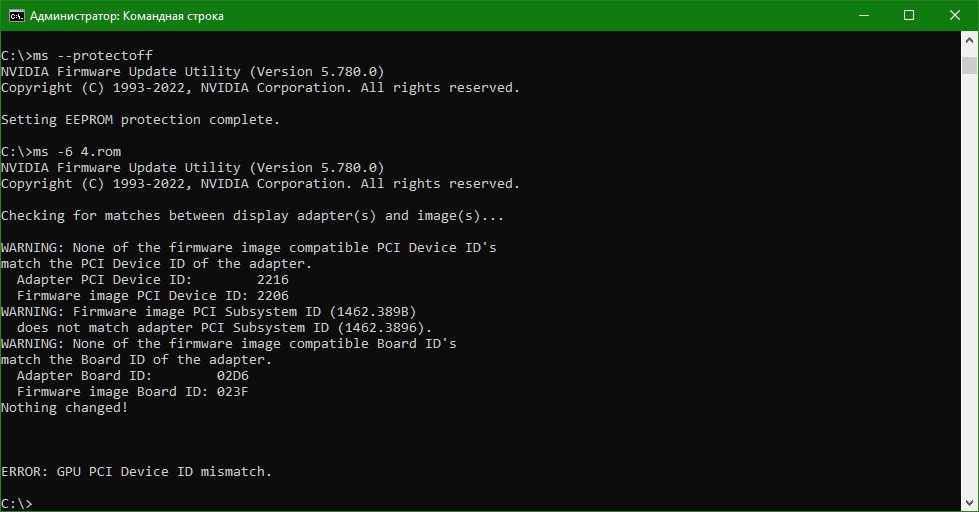Click the Firmware Subsystem ID 1462.389B line
The height and width of the screenshot is (512, 979).
tap(208, 312)
